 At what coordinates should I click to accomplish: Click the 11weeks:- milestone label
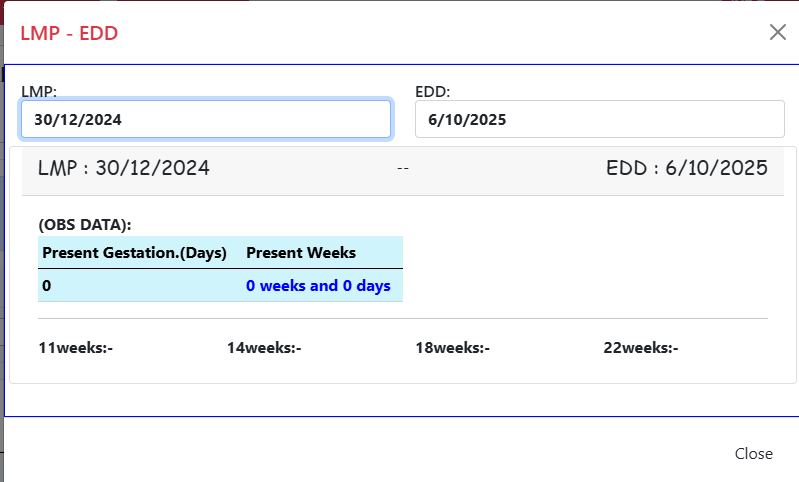tap(76, 348)
